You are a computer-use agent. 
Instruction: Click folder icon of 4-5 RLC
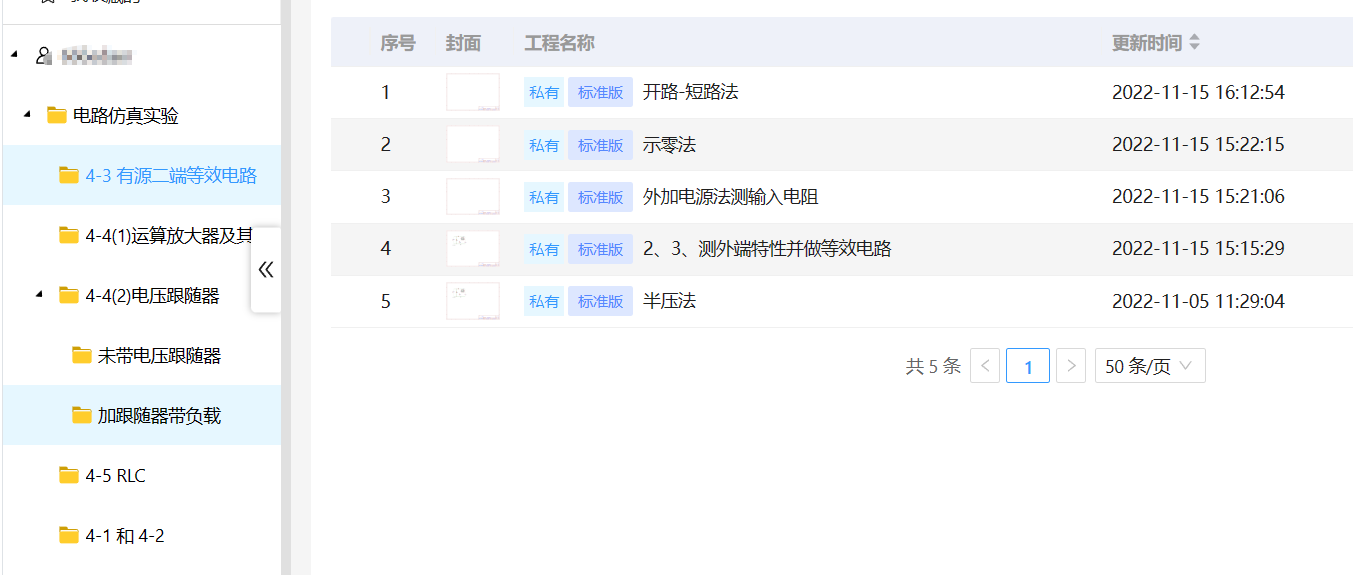click(69, 476)
